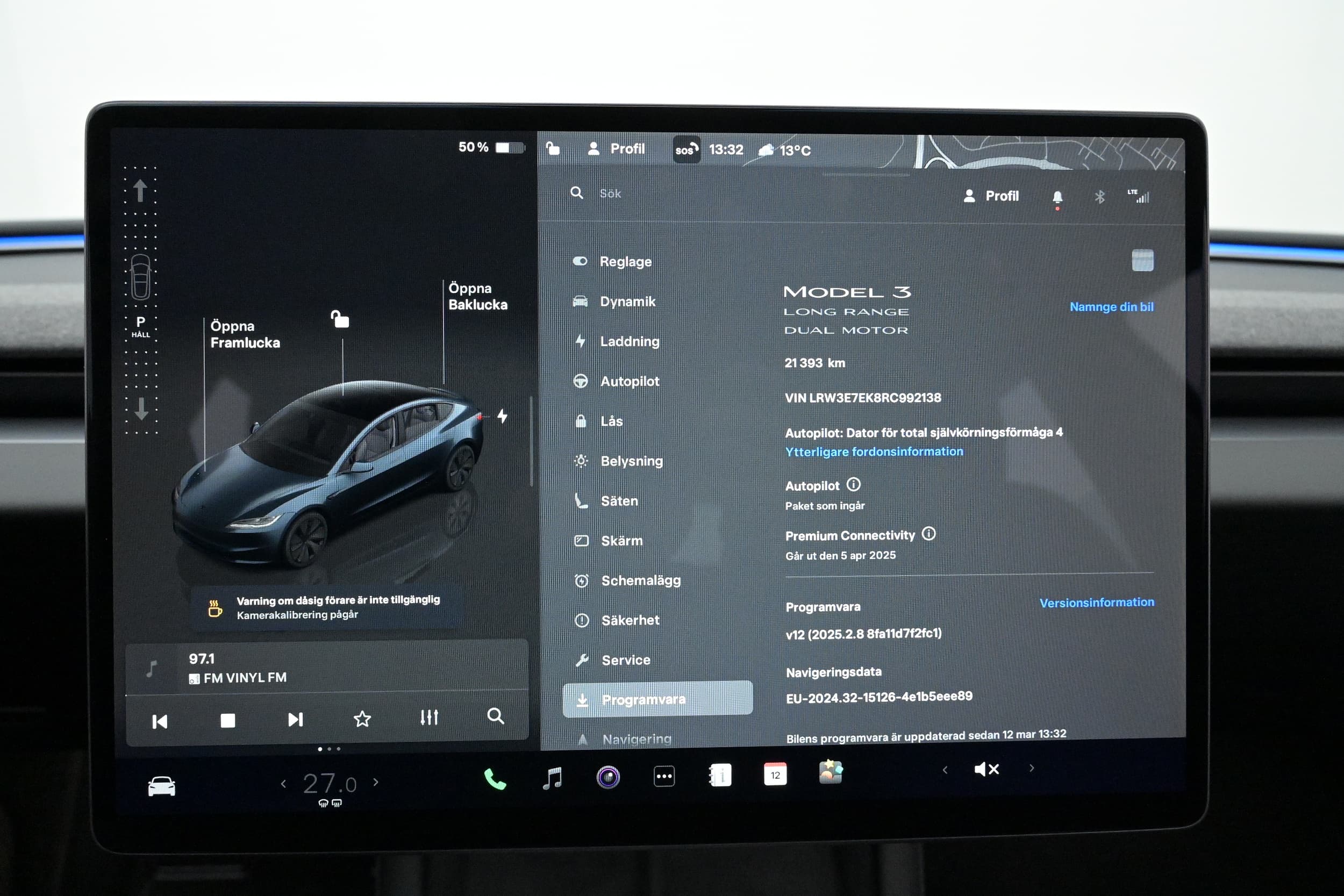Screen dimensions: 1344x896
Task: Tap the car controls icon
Action: click(x=162, y=786)
